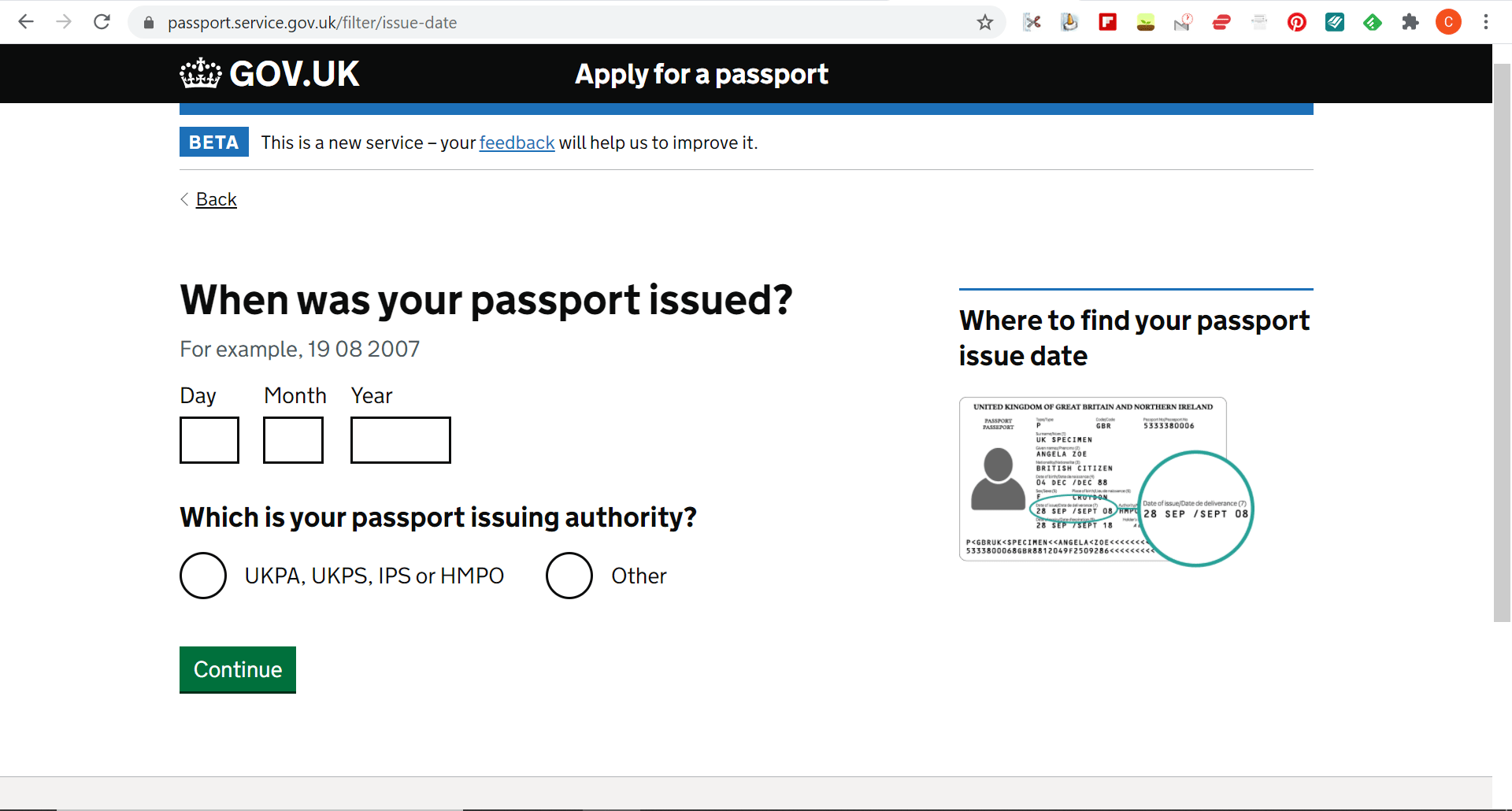1512x811 pixels.
Task: Click the GOV.UK crown logo
Action: click(x=201, y=73)
